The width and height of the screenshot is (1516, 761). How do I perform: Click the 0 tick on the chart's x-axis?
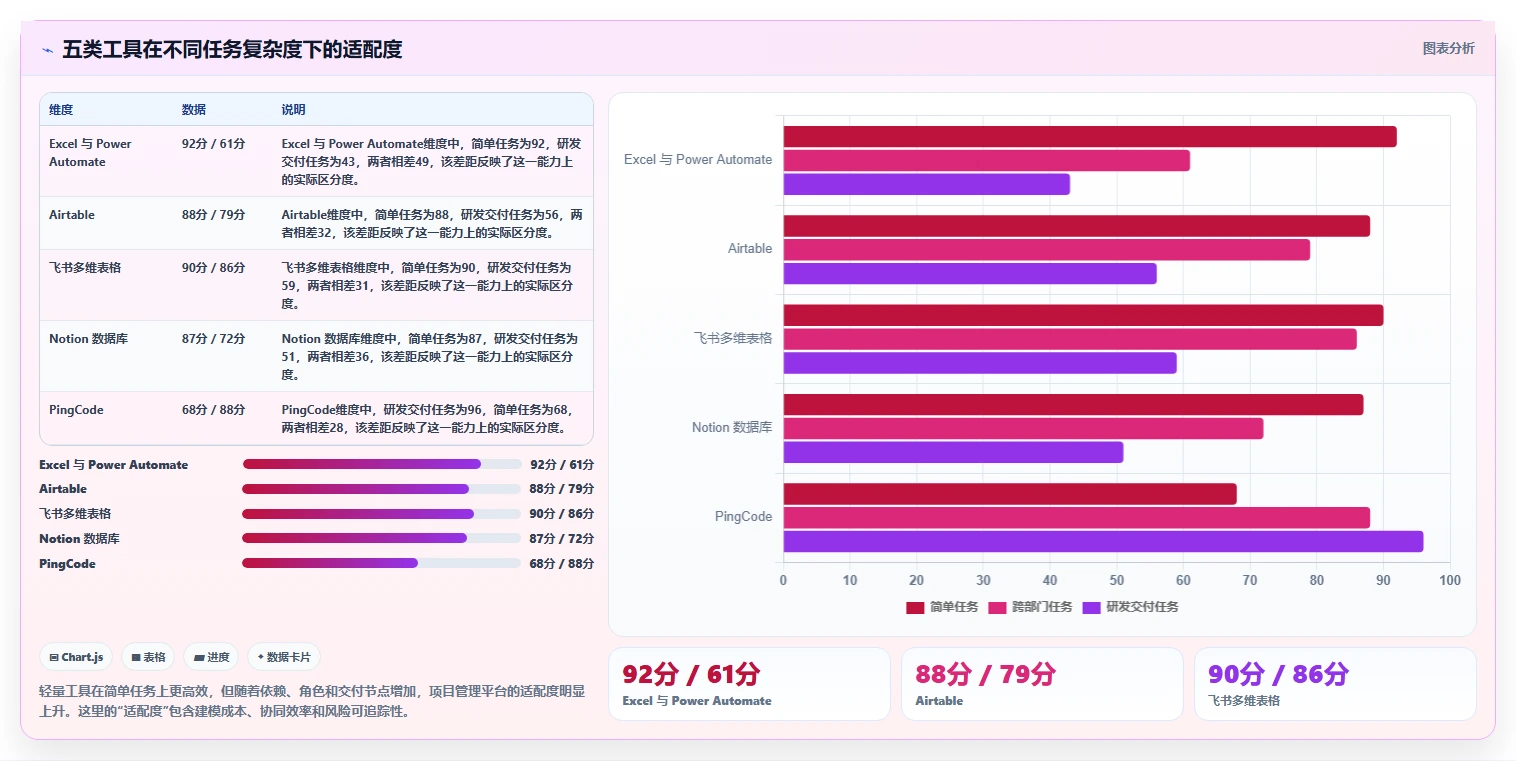point(783,581)
